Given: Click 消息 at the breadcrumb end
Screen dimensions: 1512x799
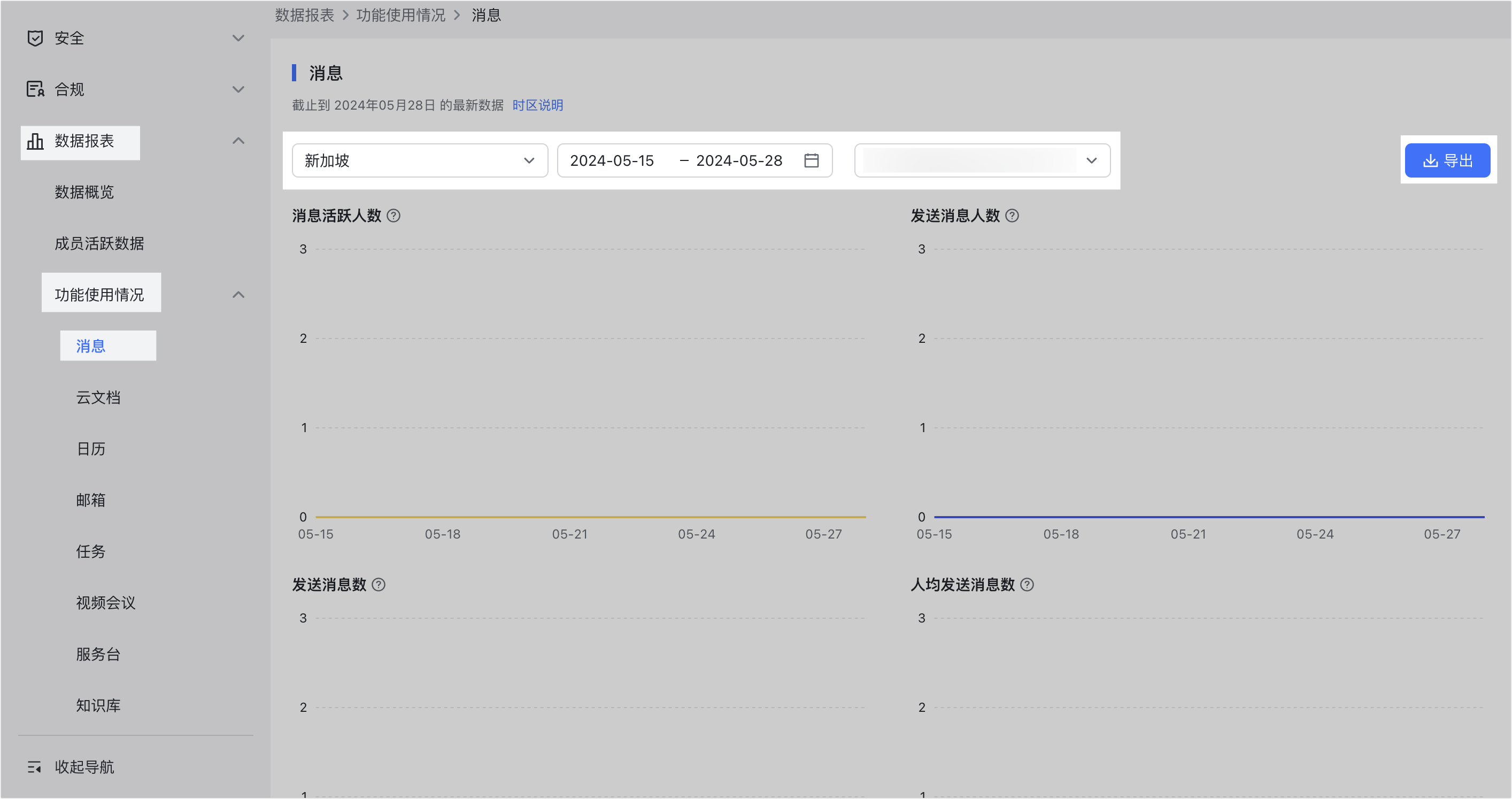Looking at the screenshot, I should tap(487, 16).
